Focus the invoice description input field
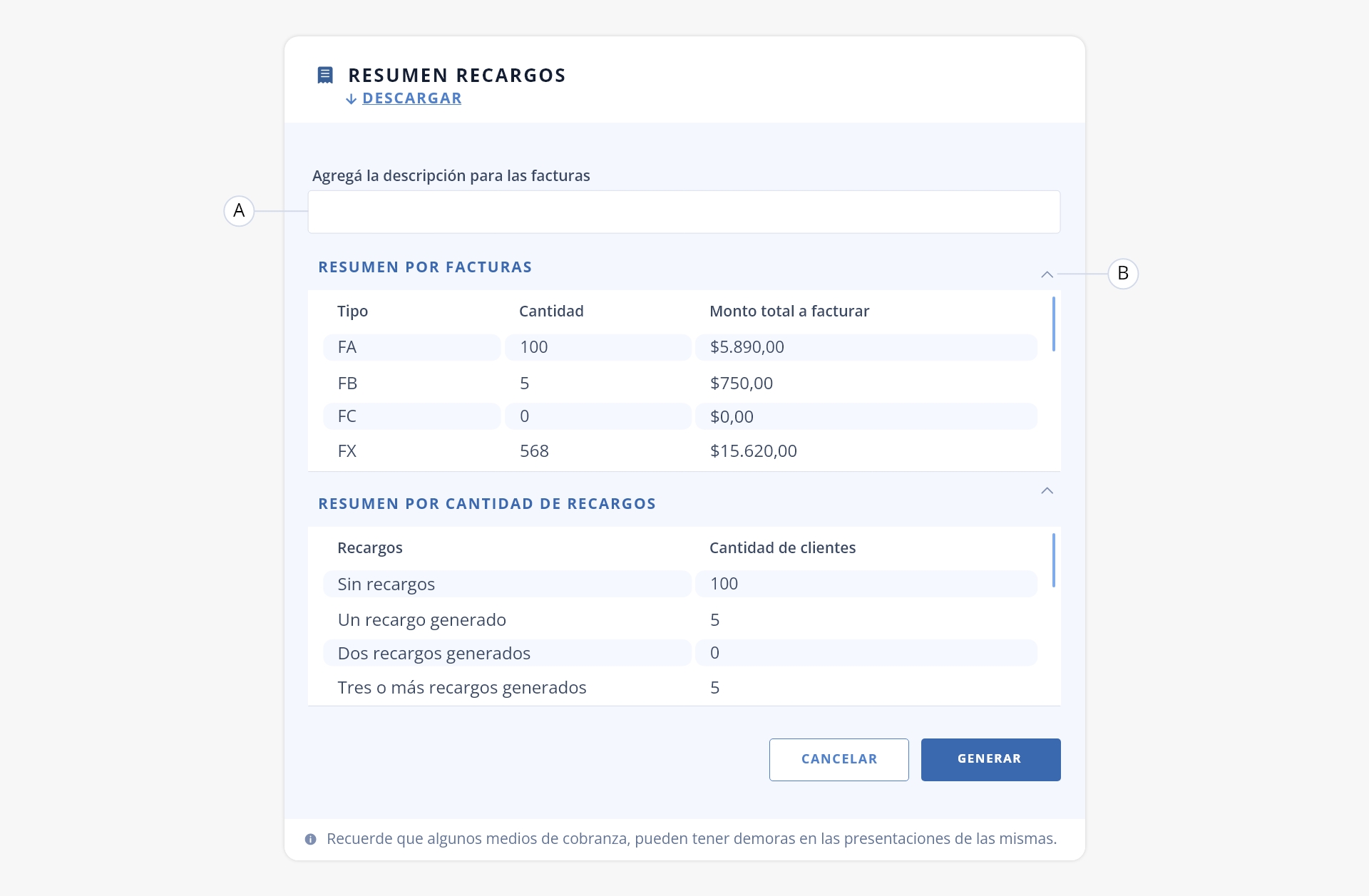The height and width of the screenshot is (896, 1369). coord(684,212)
